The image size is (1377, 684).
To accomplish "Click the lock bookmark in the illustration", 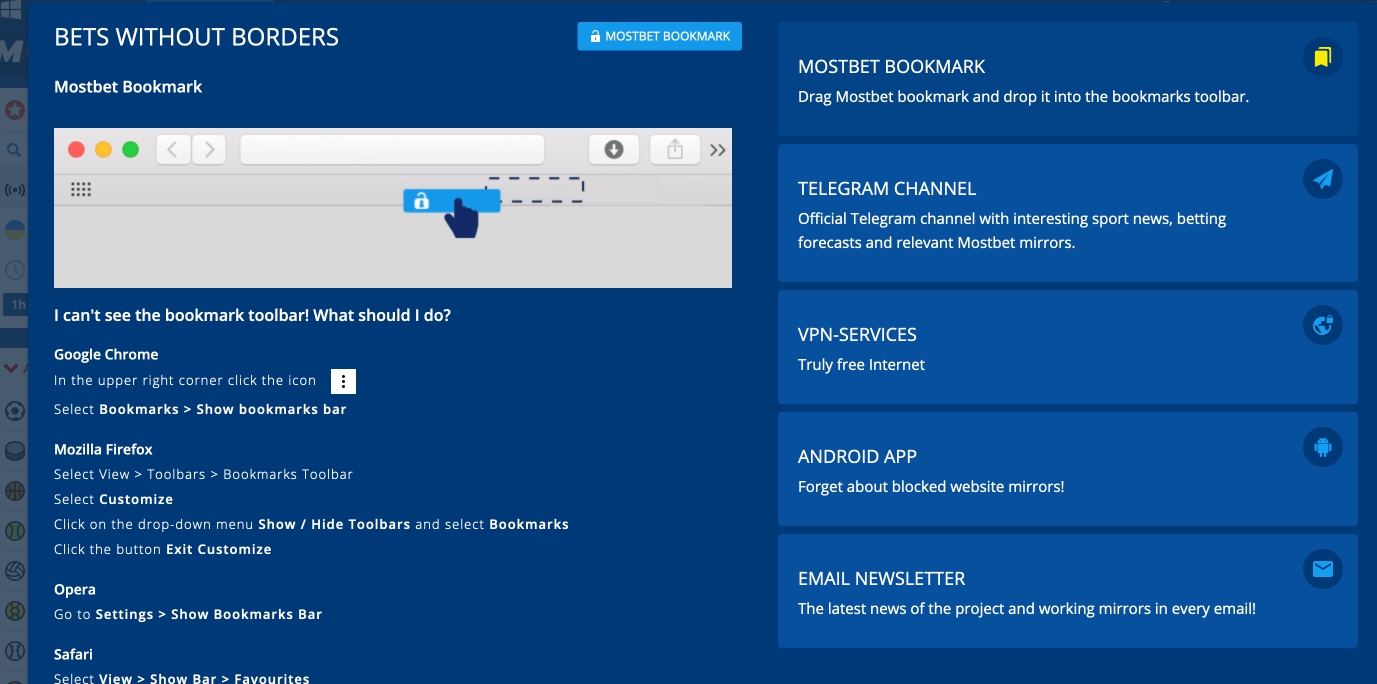I will point(451,201).
